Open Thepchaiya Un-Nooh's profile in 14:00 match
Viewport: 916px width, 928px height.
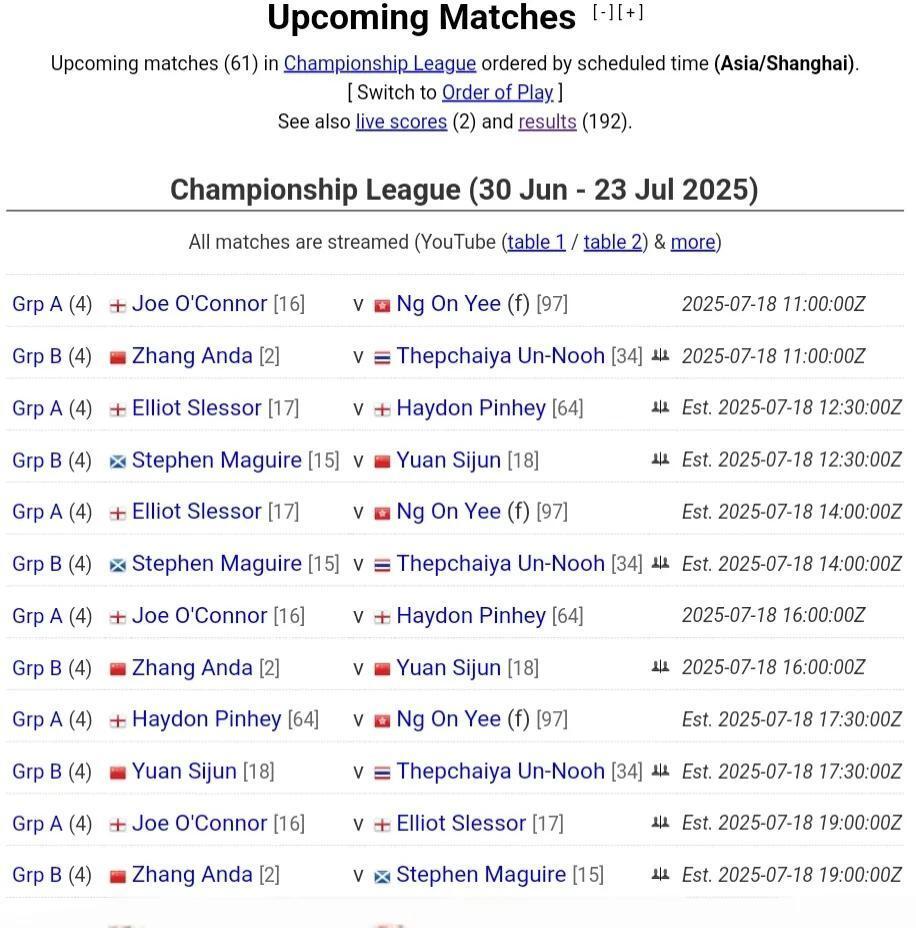point(501,563)
